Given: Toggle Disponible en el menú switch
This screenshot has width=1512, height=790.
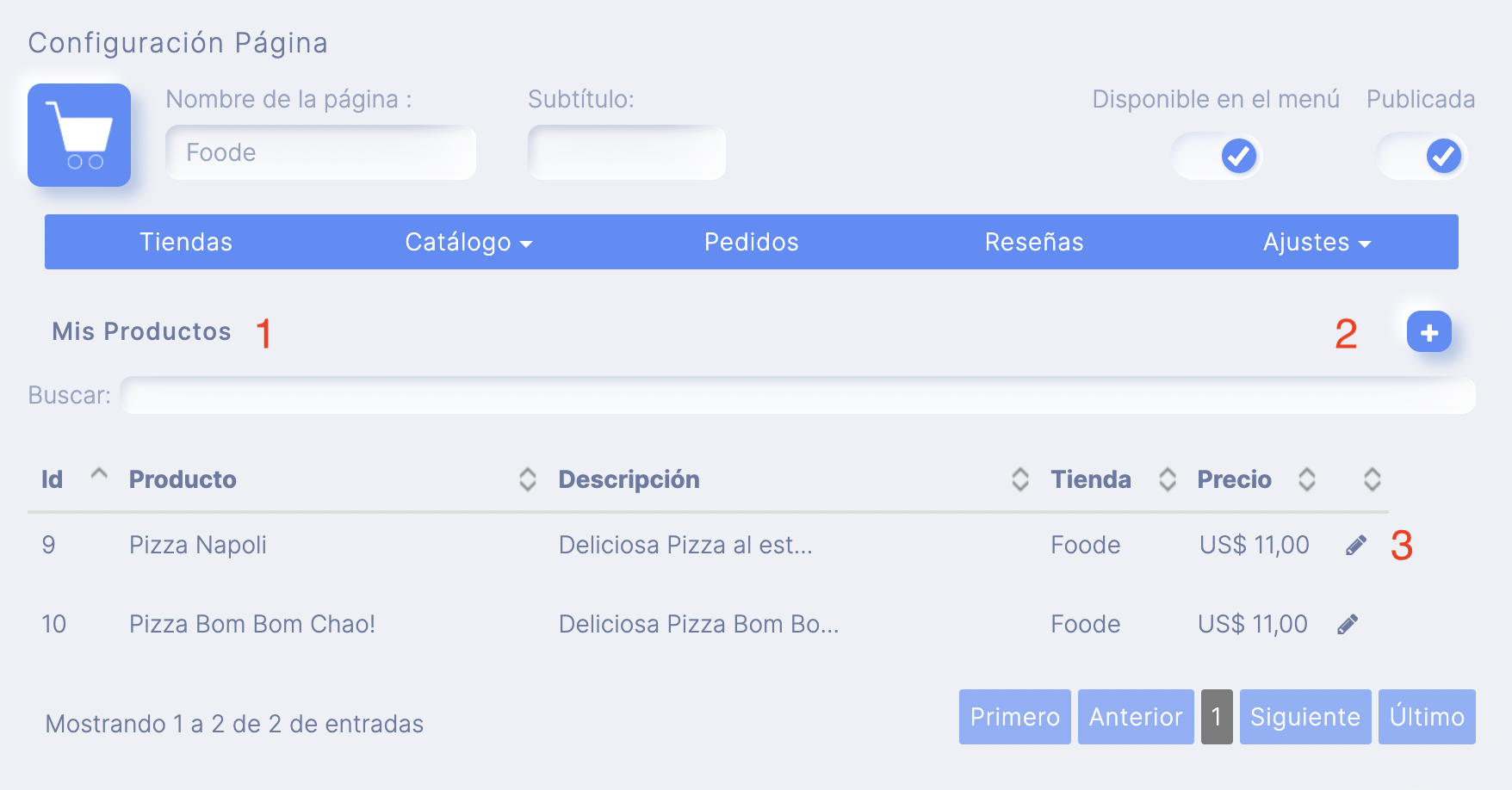Looking at the screenshot, I should pyautogui.click(x=1216, y=156).
